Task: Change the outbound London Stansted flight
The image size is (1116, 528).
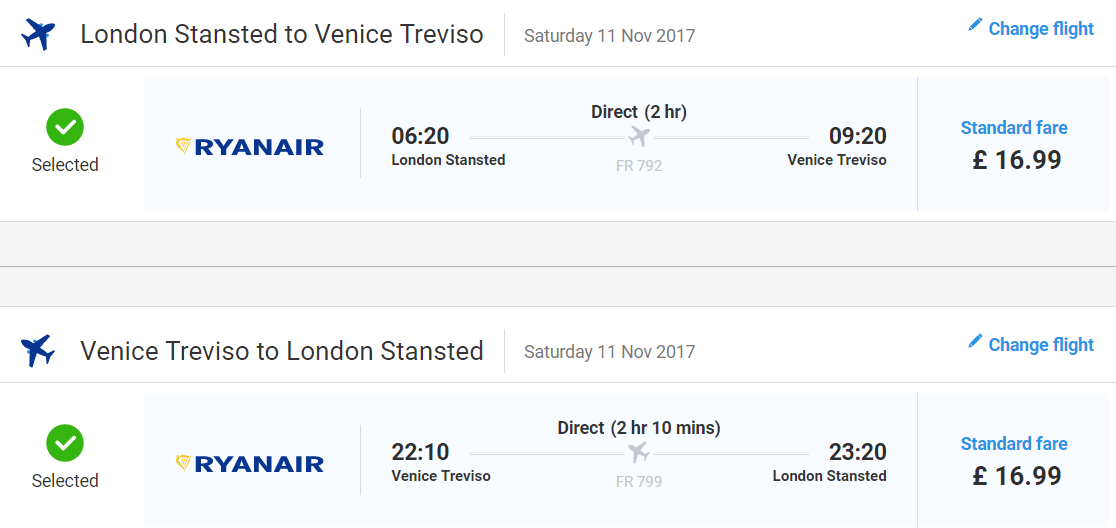Action: 1031,28
